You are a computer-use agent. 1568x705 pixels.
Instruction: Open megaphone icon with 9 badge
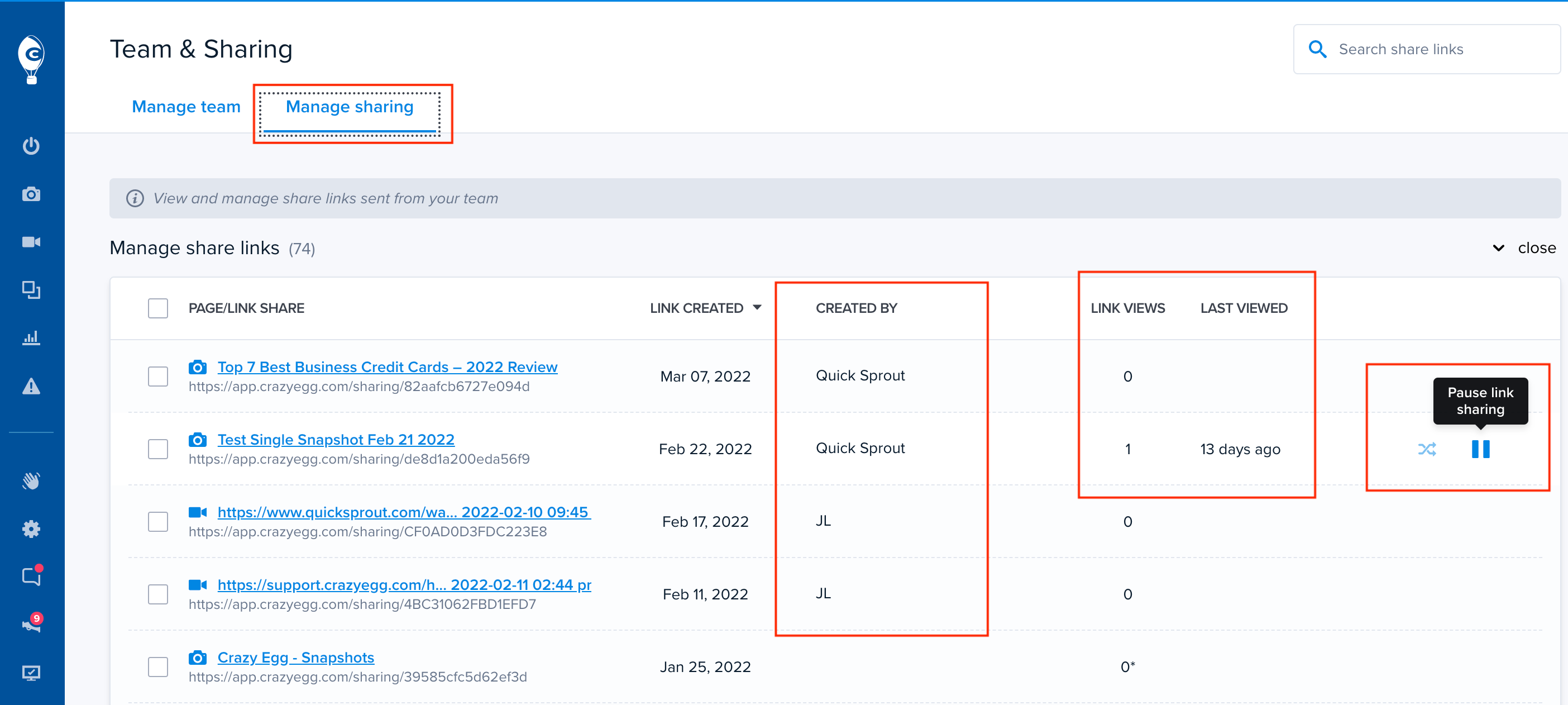31,623
